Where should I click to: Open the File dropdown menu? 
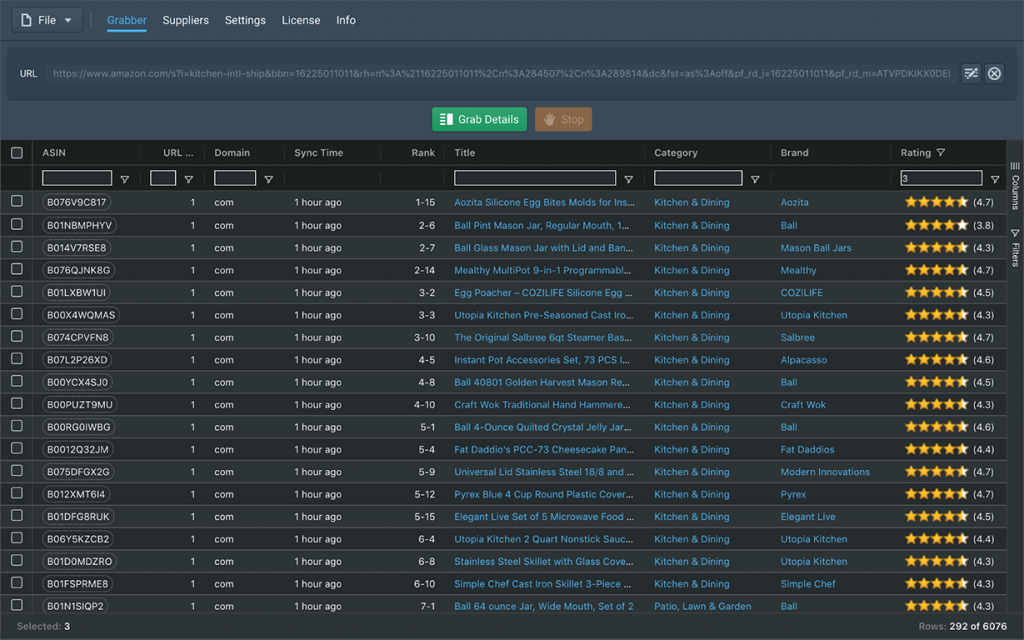point(47,20)
